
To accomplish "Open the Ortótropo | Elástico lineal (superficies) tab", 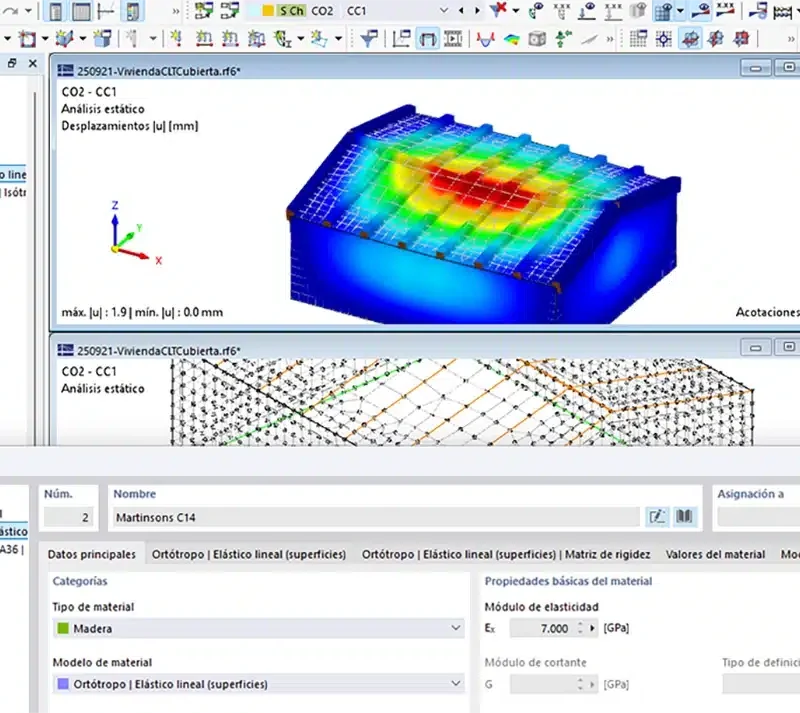I will click(249, 554).
